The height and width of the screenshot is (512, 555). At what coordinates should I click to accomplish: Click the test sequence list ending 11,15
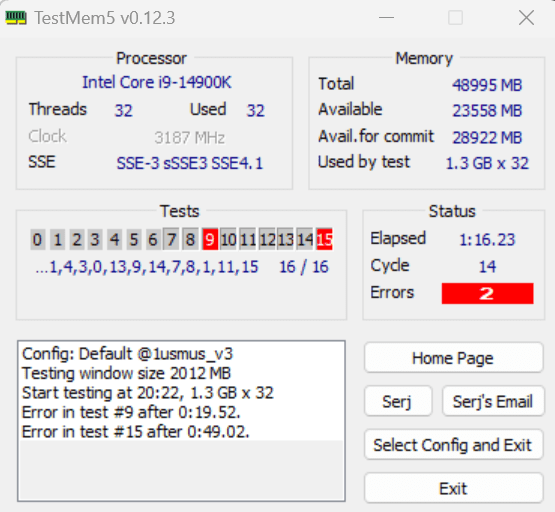click(147, 266)
